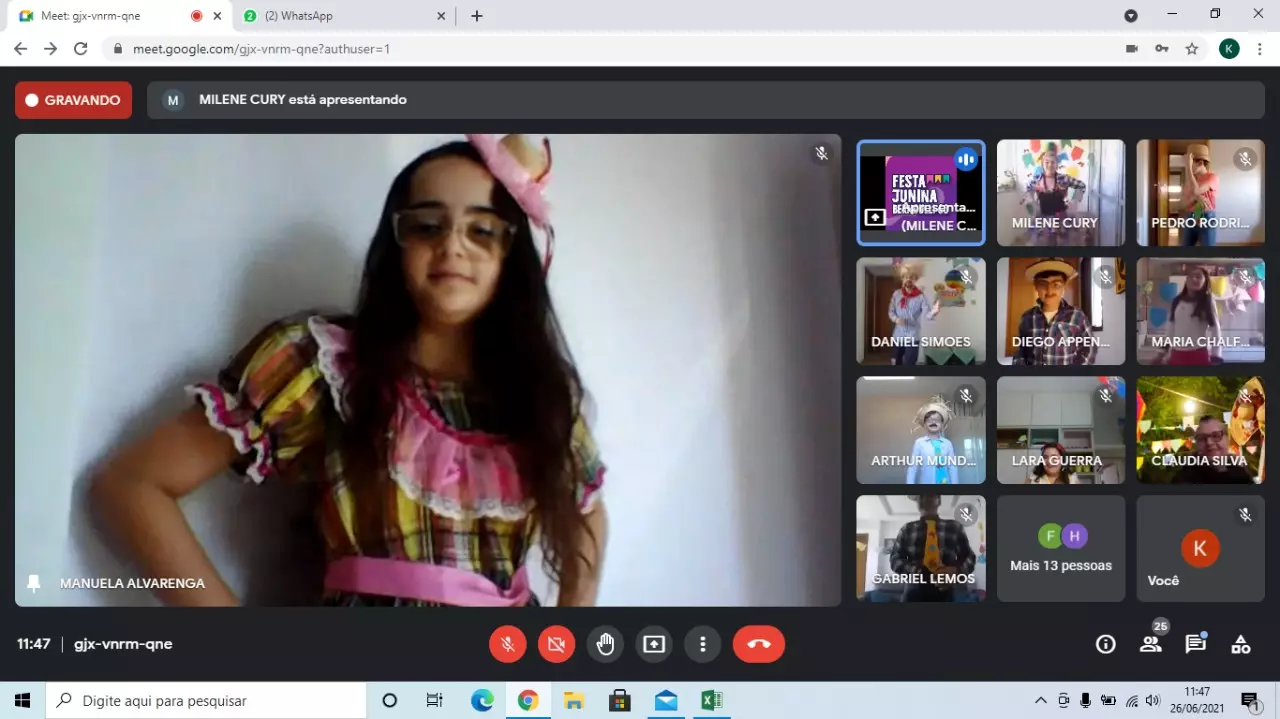Unpin Manuela Alvarenga using pin icon
Image resolution: width=1280 pixels, height=719 pixels.
34,583
